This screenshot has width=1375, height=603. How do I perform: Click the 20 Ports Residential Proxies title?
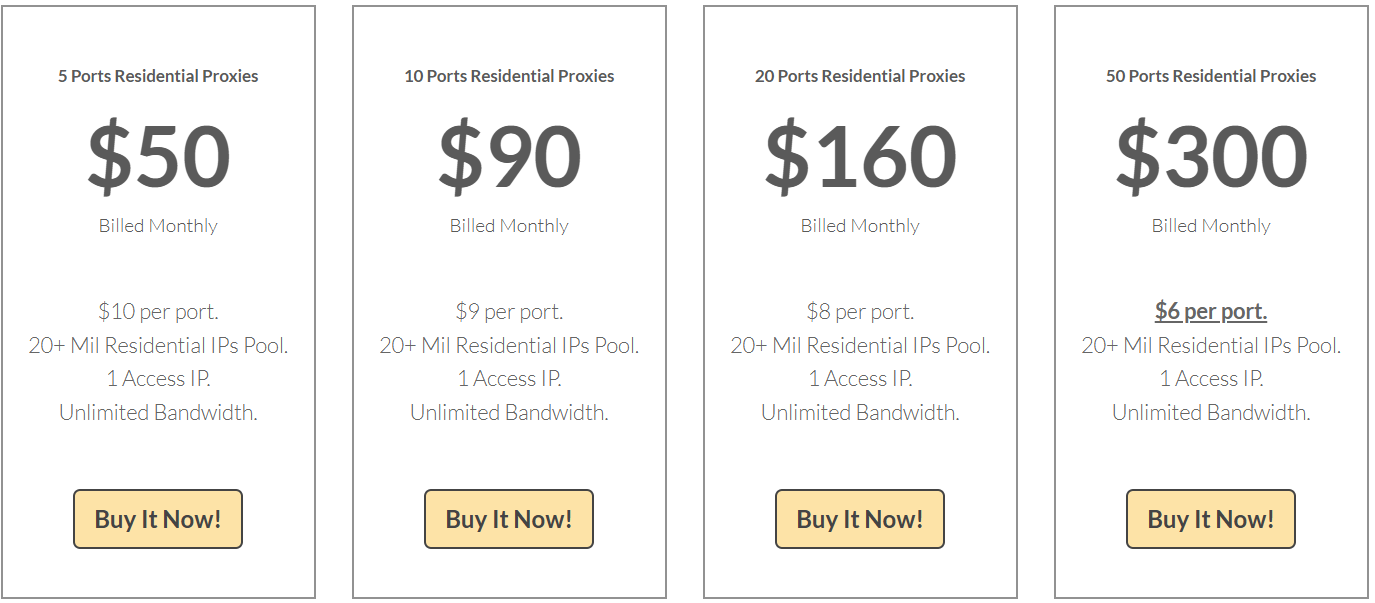coord(860,76)
